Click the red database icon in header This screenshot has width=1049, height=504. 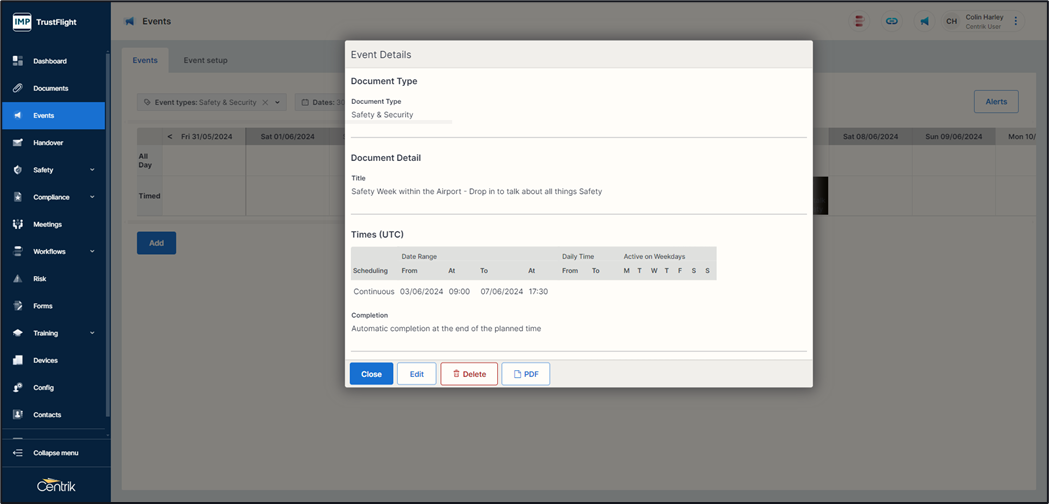(x=859, y=21)
